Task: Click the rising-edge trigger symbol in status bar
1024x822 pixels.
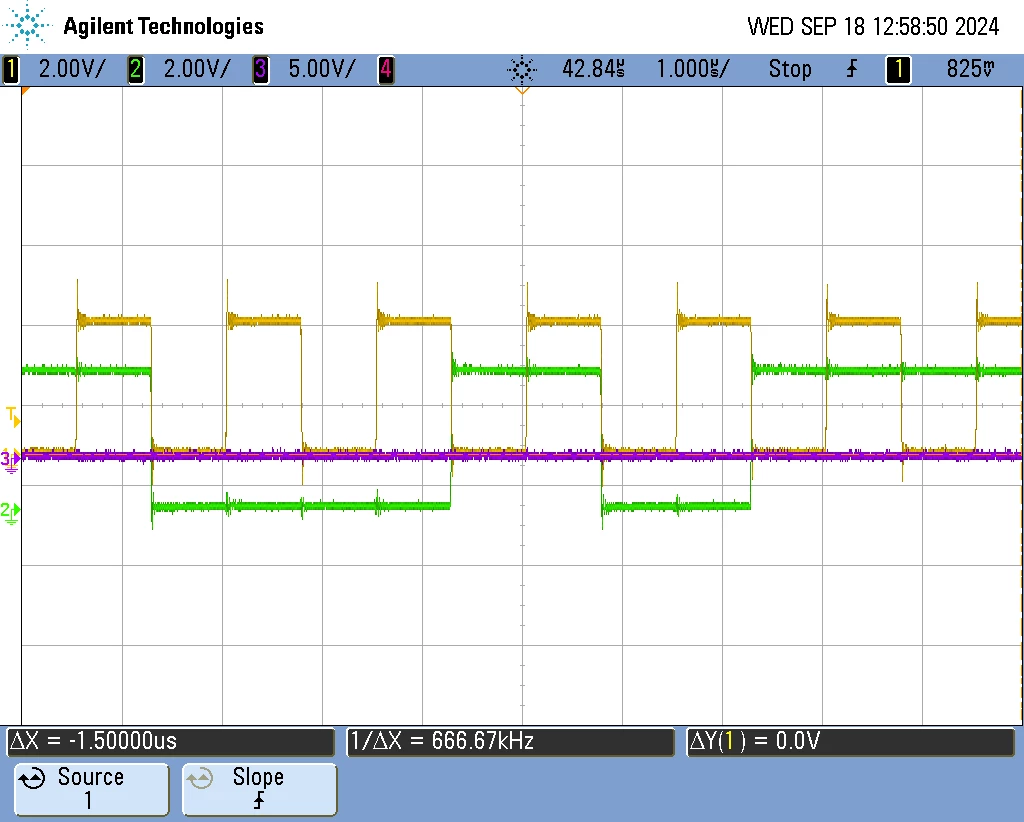Action: 852,69
